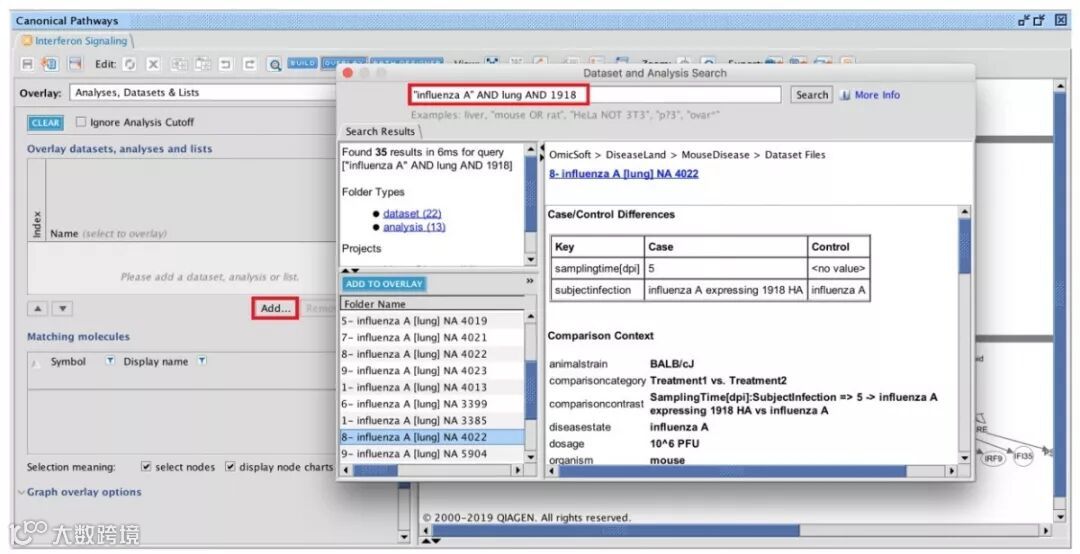Screen dimensions: 1080x554
Task: Click the details pane horizontal scrollbar thumb
Action: [732, 471]
